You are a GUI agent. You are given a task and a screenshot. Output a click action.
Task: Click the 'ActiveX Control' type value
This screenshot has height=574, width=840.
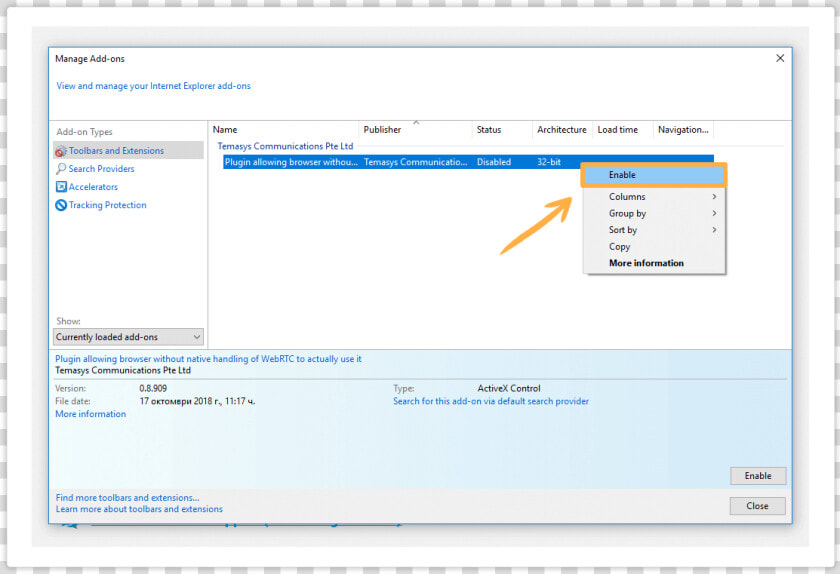tap(509, 389)
